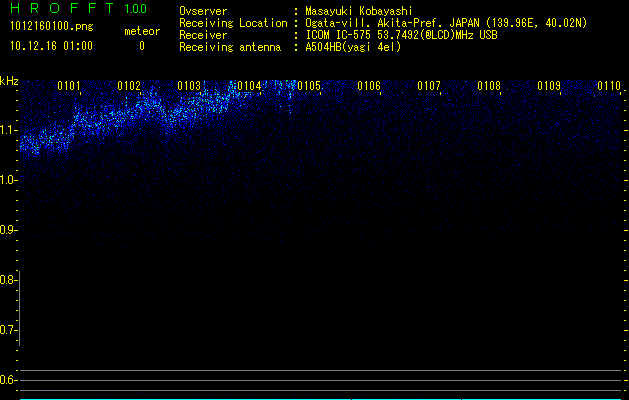Screen dimensions: 629x400
Task: Click the 0.7 kHz axis label
Action: point(8,330)
